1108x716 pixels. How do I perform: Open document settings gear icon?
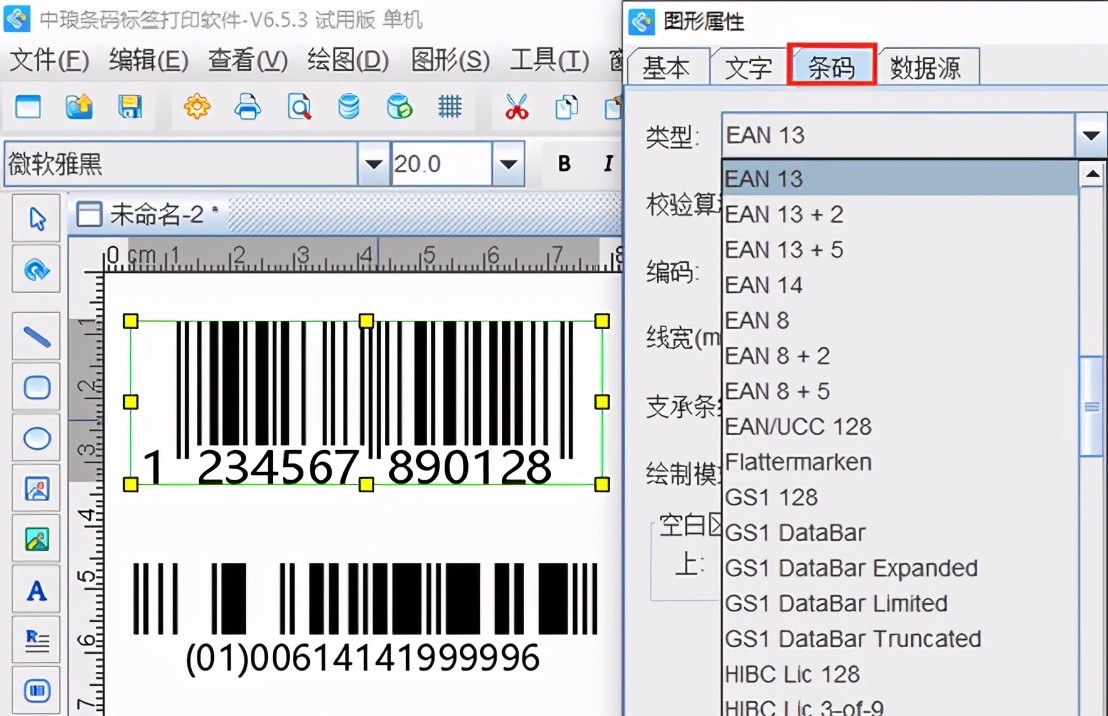(x=197, y=107)
